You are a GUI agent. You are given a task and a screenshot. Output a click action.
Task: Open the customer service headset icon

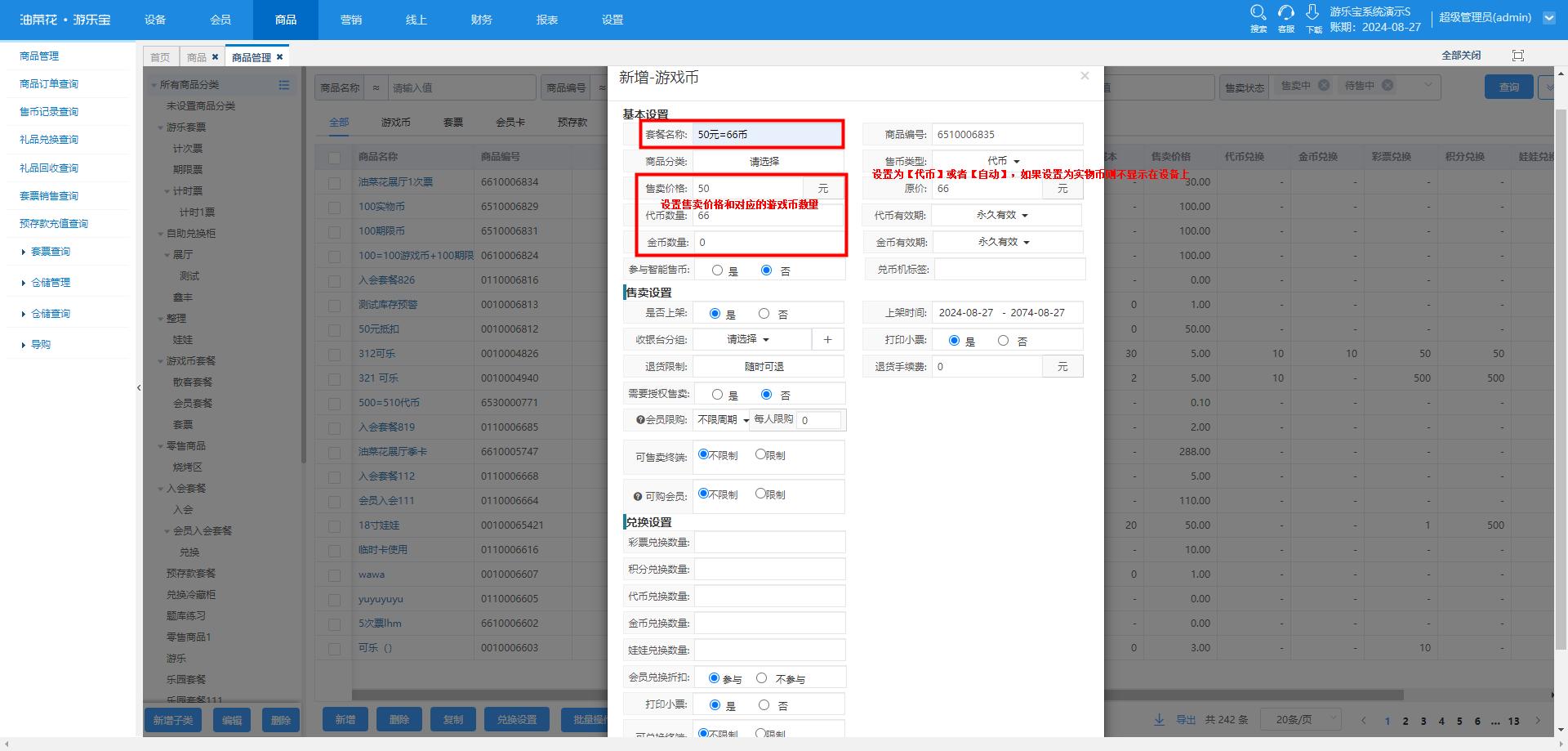coord(1286,12)
